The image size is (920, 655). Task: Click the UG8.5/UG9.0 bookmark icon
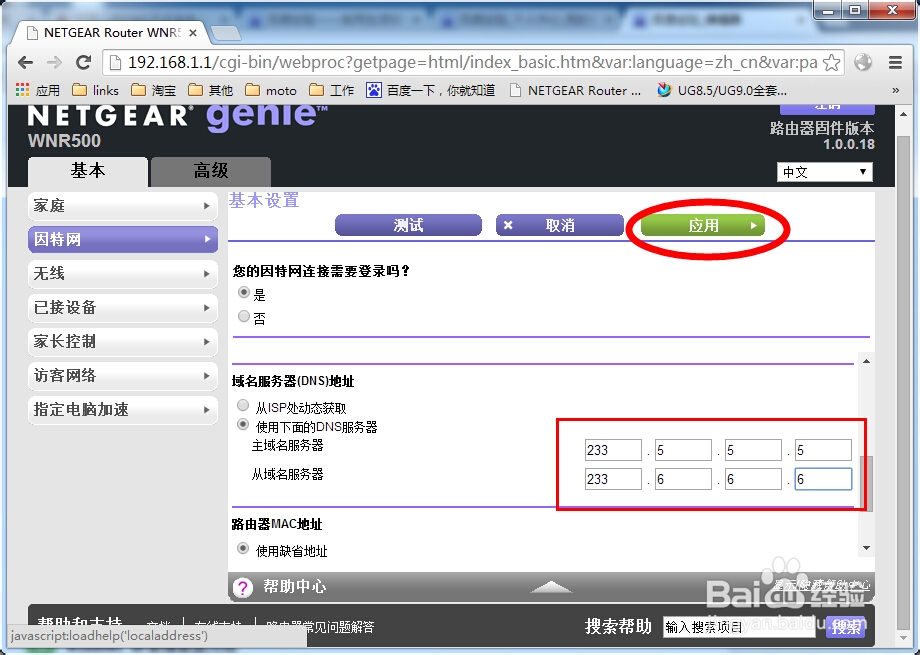tap(664, 90)
